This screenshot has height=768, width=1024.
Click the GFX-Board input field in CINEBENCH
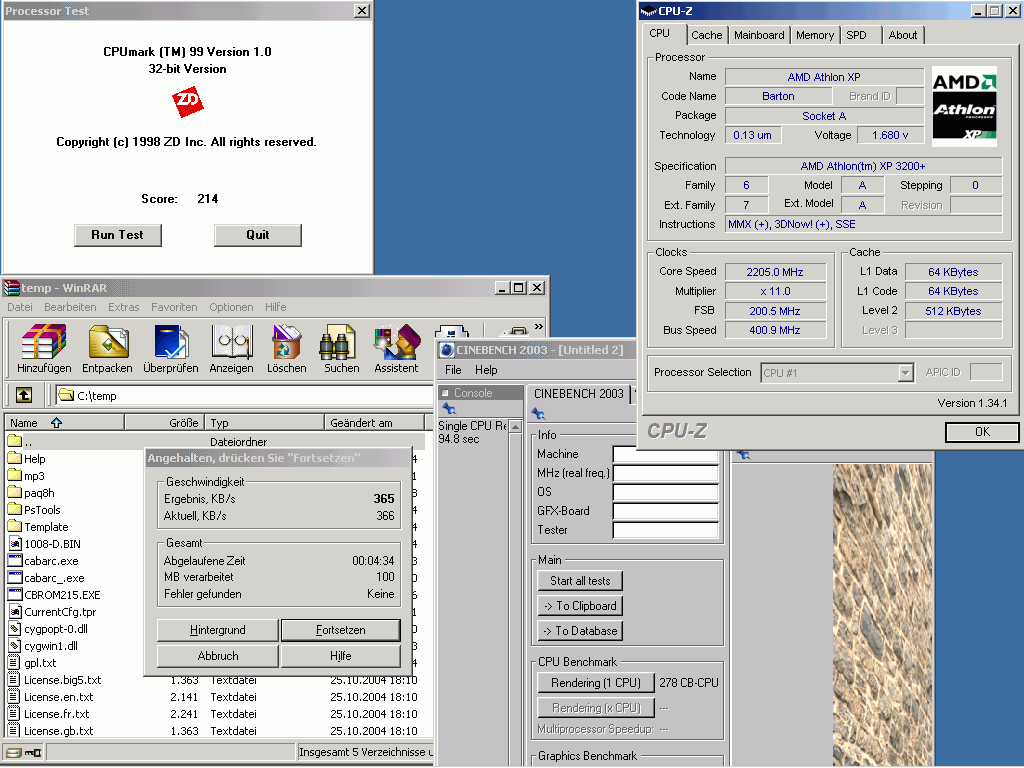(665, 511)
